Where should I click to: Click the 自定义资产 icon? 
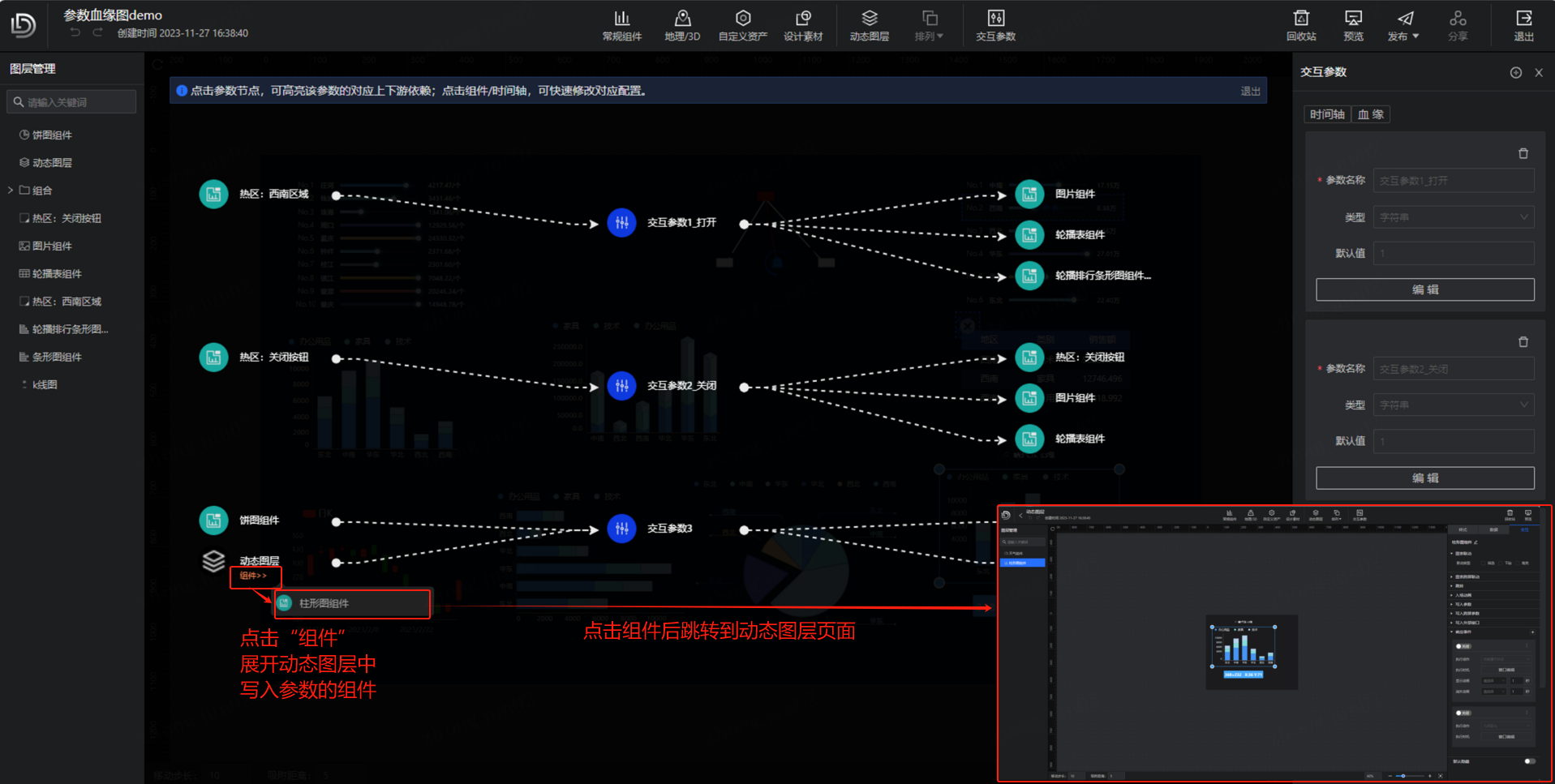[742, 25]
